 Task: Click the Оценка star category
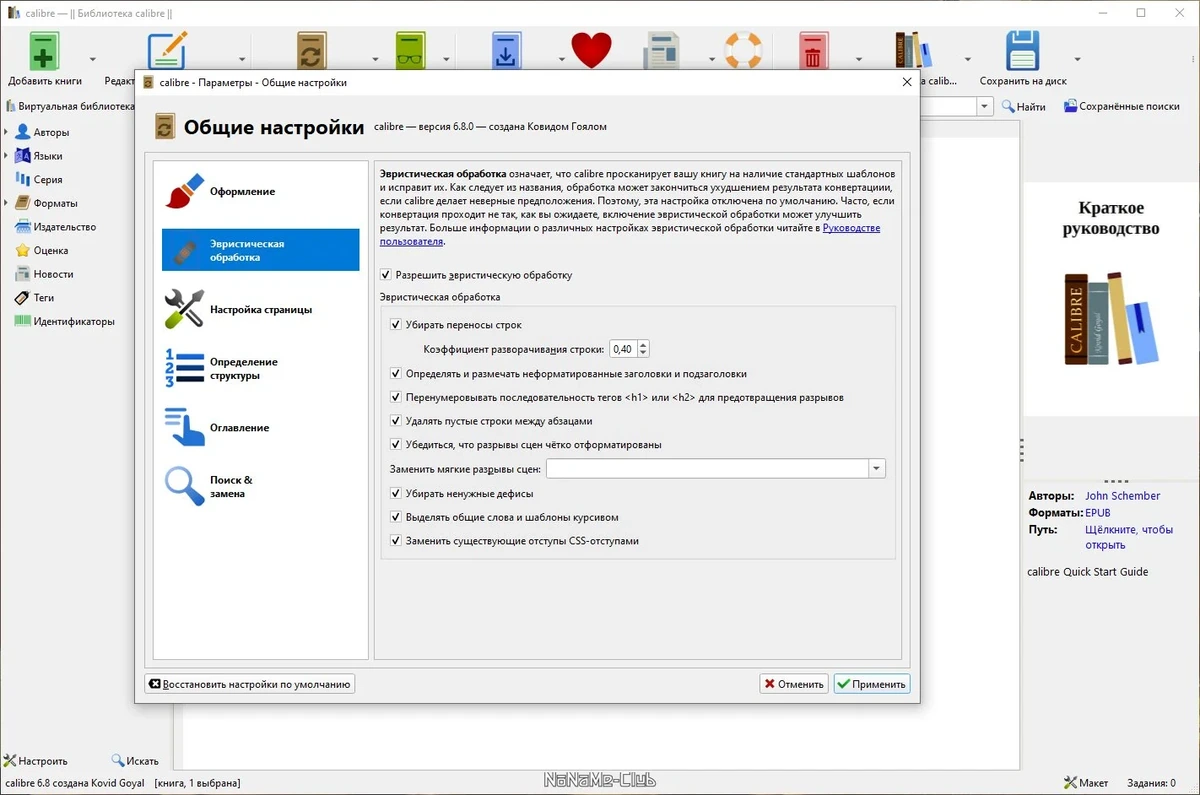pos(50,250)
